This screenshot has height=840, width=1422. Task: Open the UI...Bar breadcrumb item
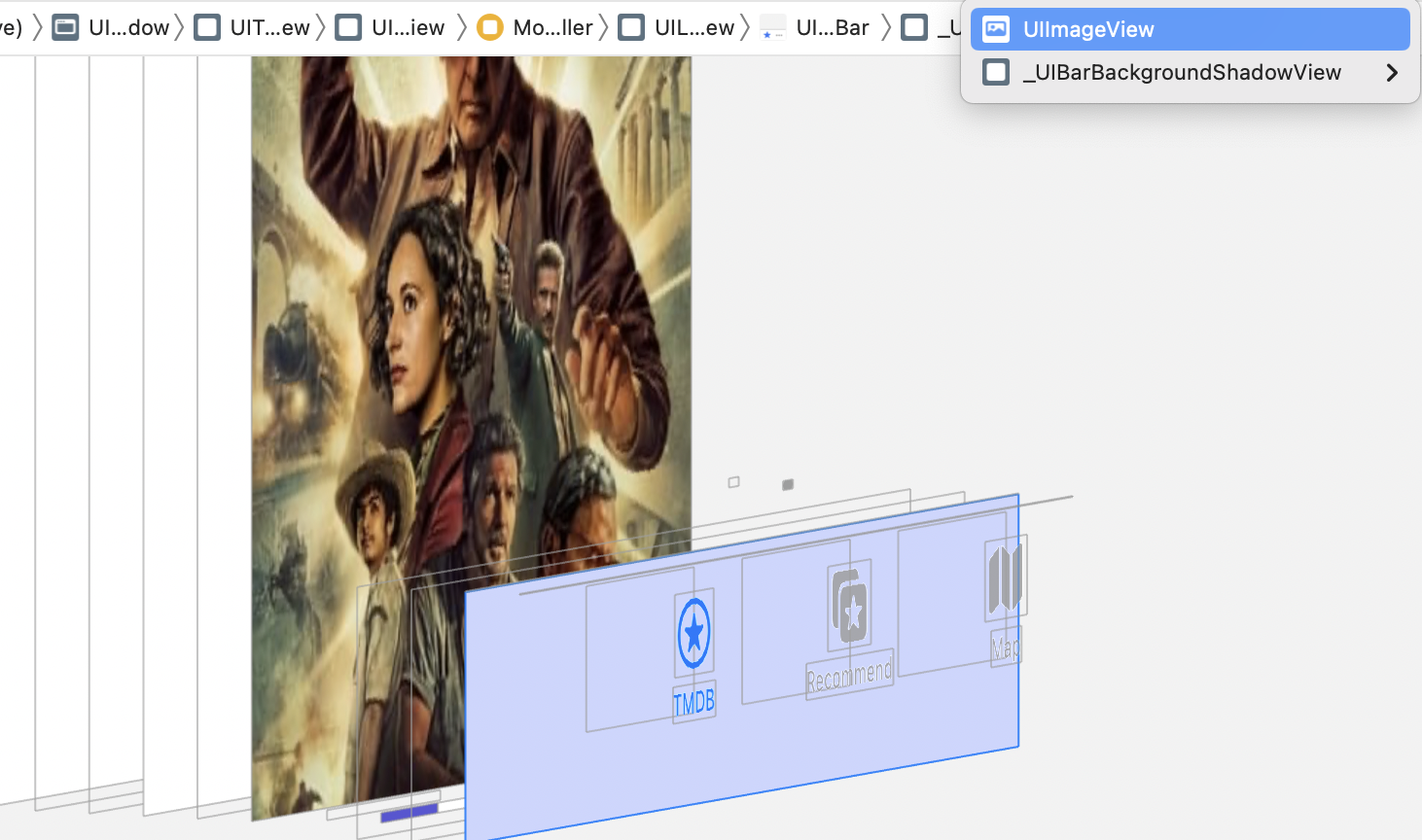click(815, 27)
